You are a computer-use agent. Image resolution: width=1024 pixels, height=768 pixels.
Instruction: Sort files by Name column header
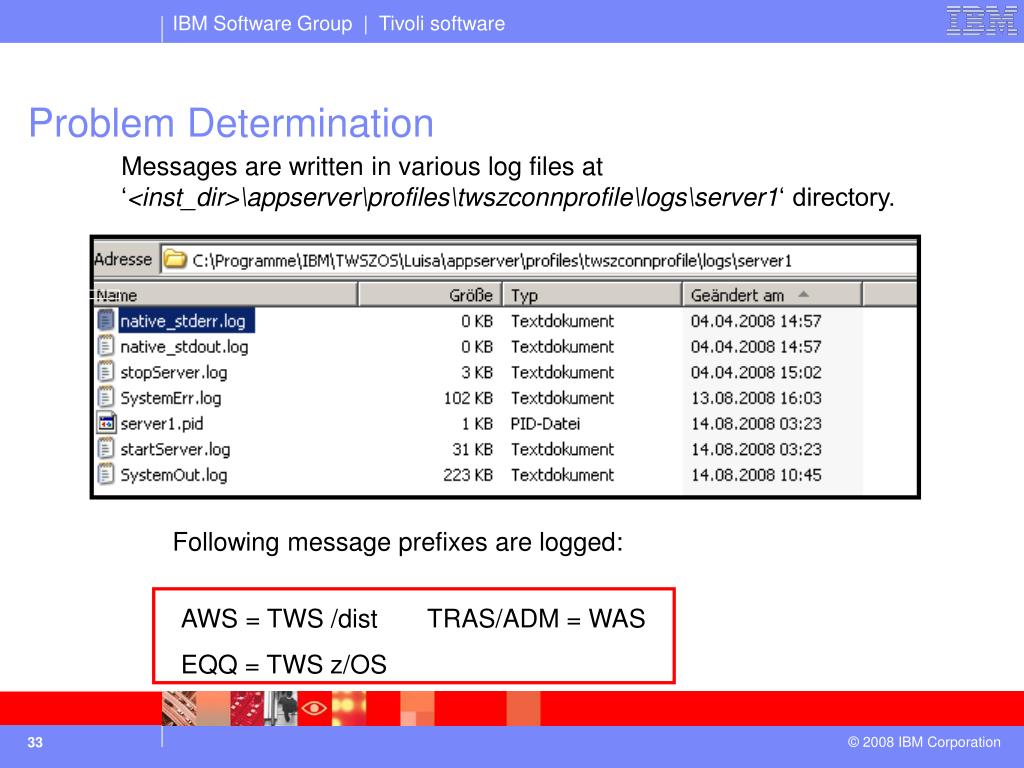click(x=225, y=295)
